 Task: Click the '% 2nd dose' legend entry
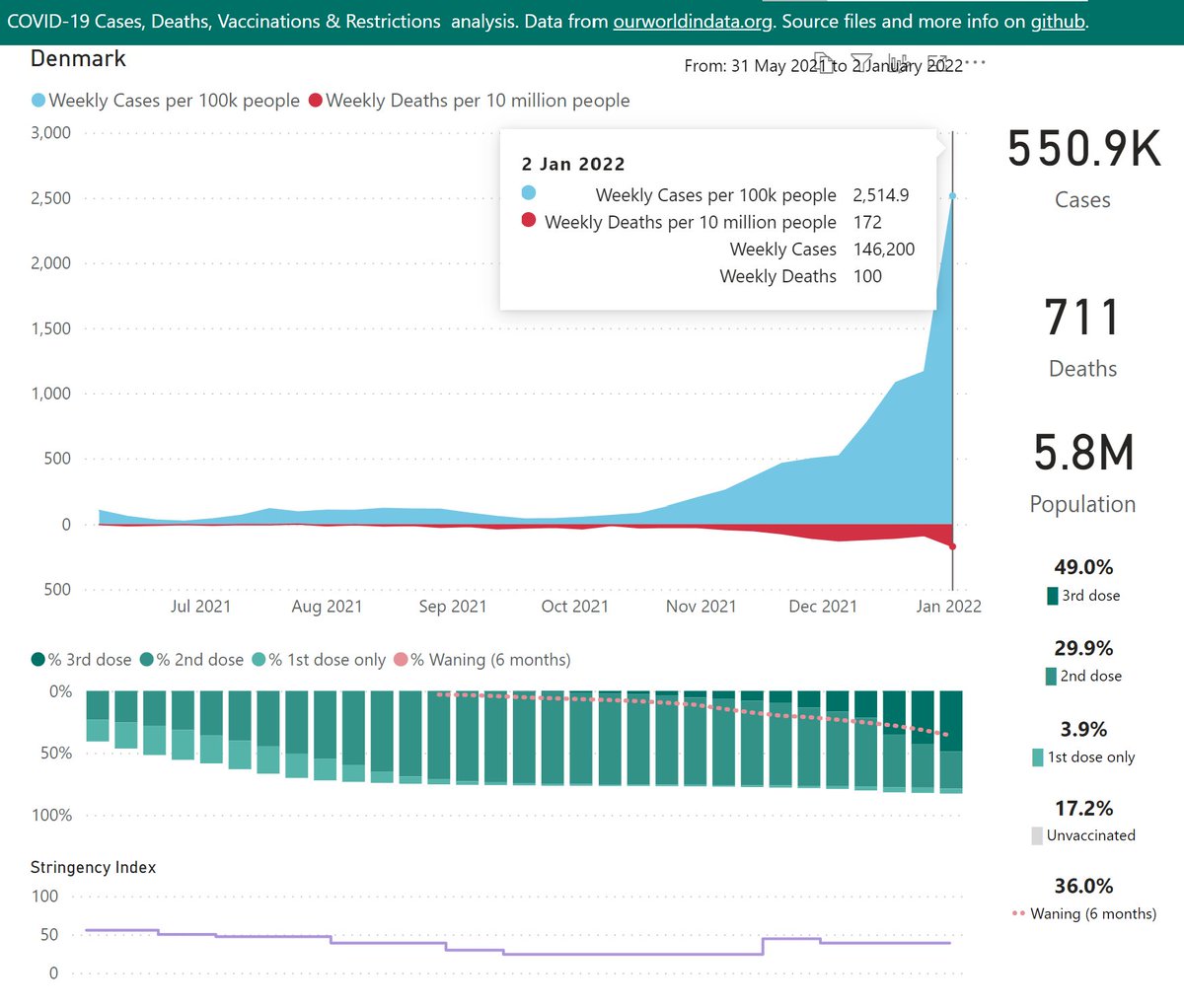pyautogui.click(x=191, y=660)
